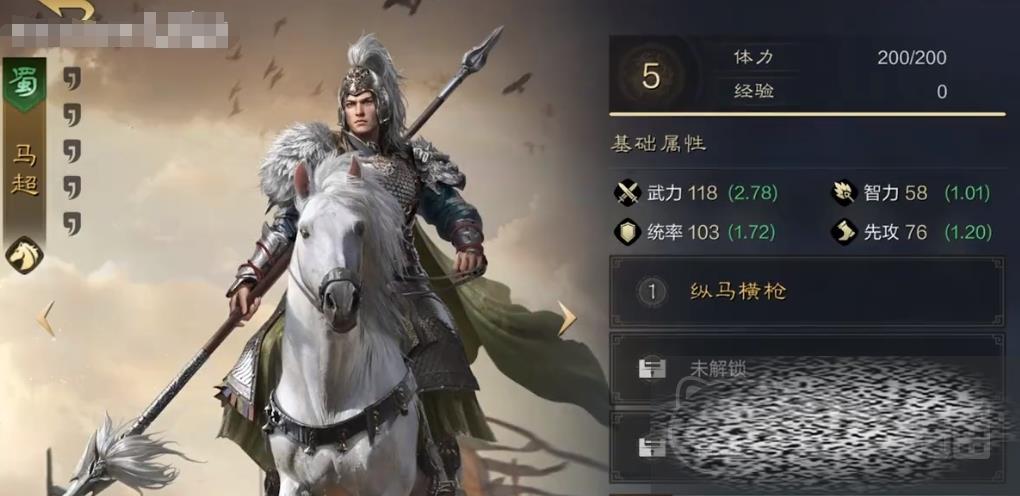This screenshot has width=1020, height=496.
Task: Tap the circled number 1 skill marker
Action: click(652, 292)
